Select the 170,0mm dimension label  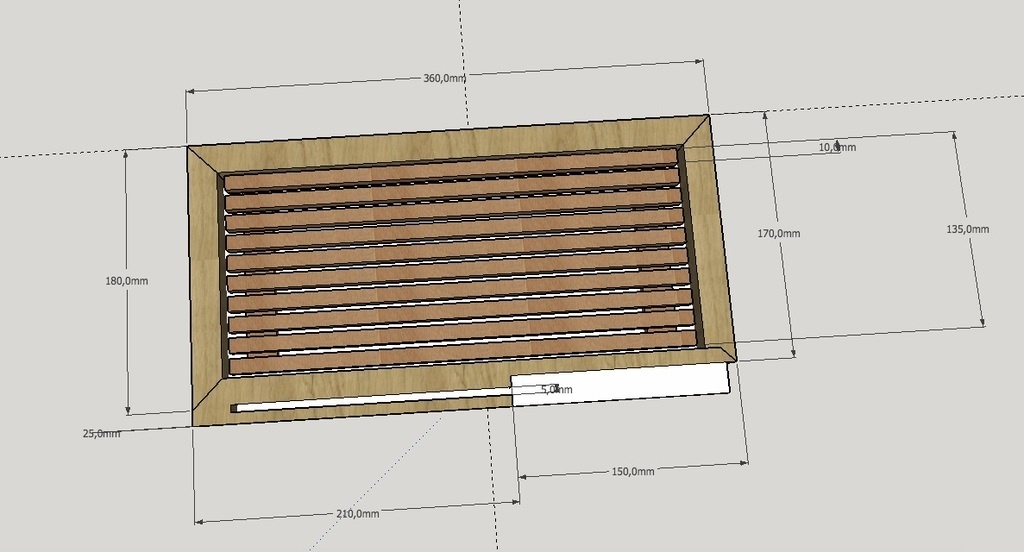778,233
